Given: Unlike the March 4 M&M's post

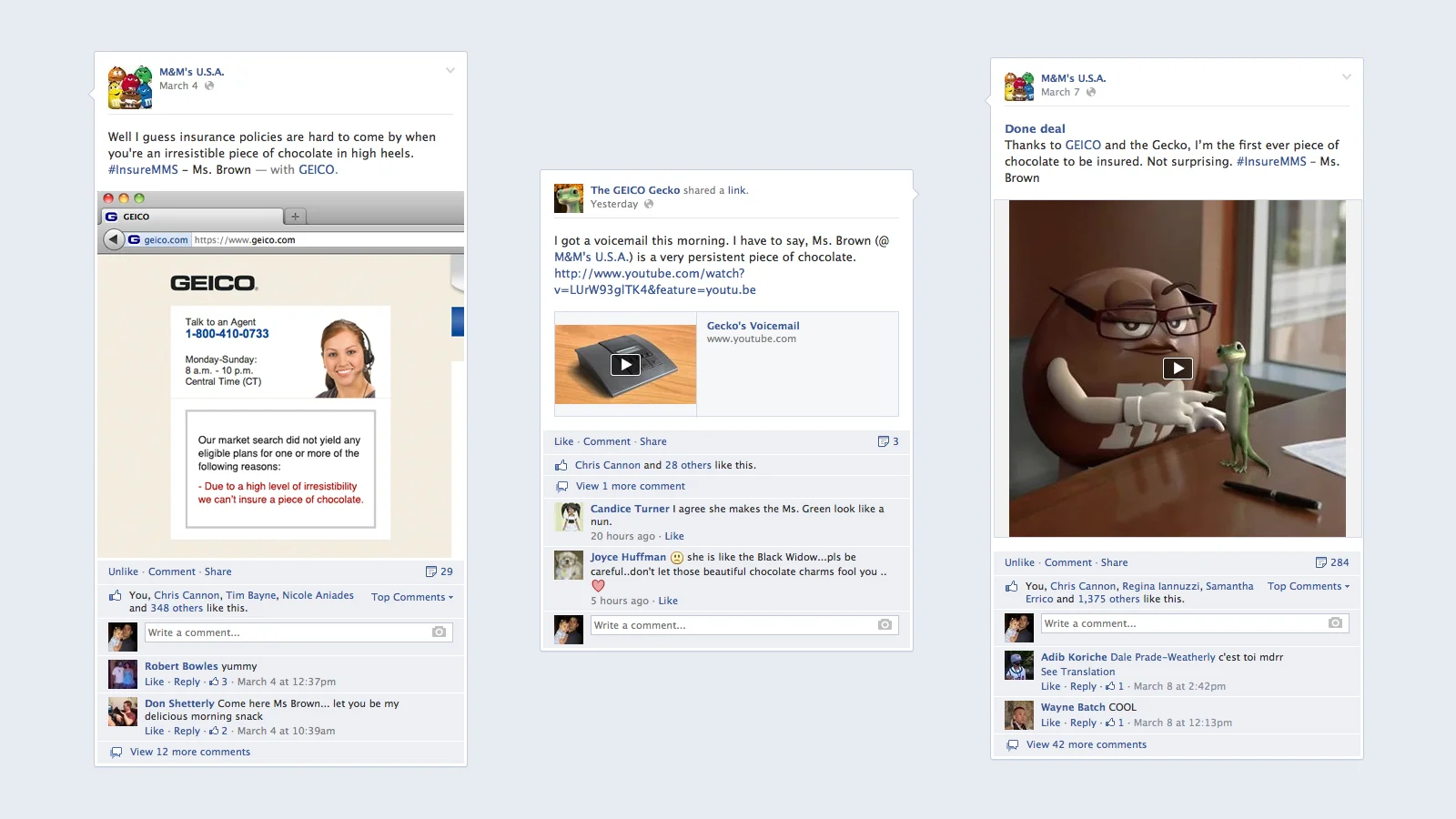Looking at the screenshot, I should (x=123, y=571).
